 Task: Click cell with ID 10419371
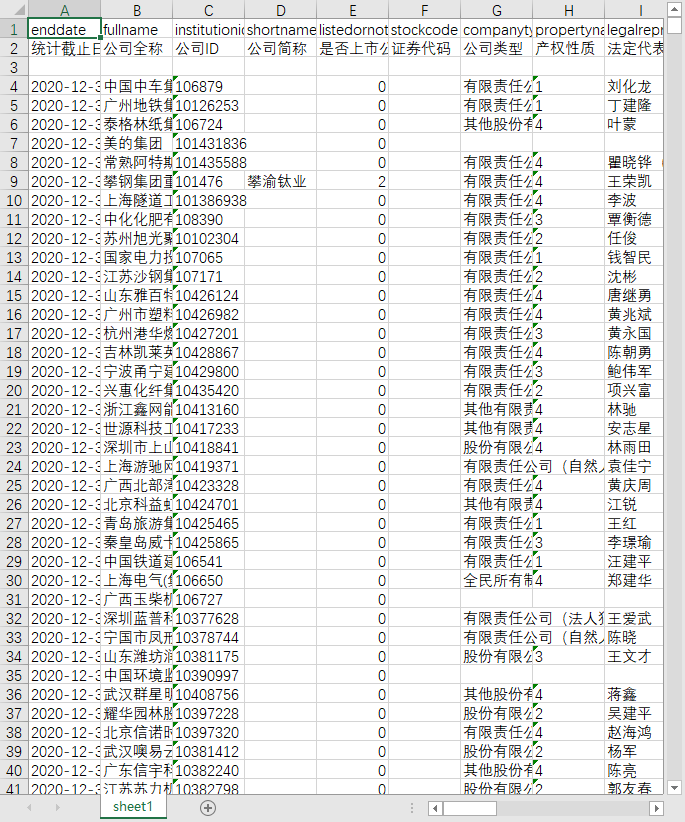[x=209, y=467]
